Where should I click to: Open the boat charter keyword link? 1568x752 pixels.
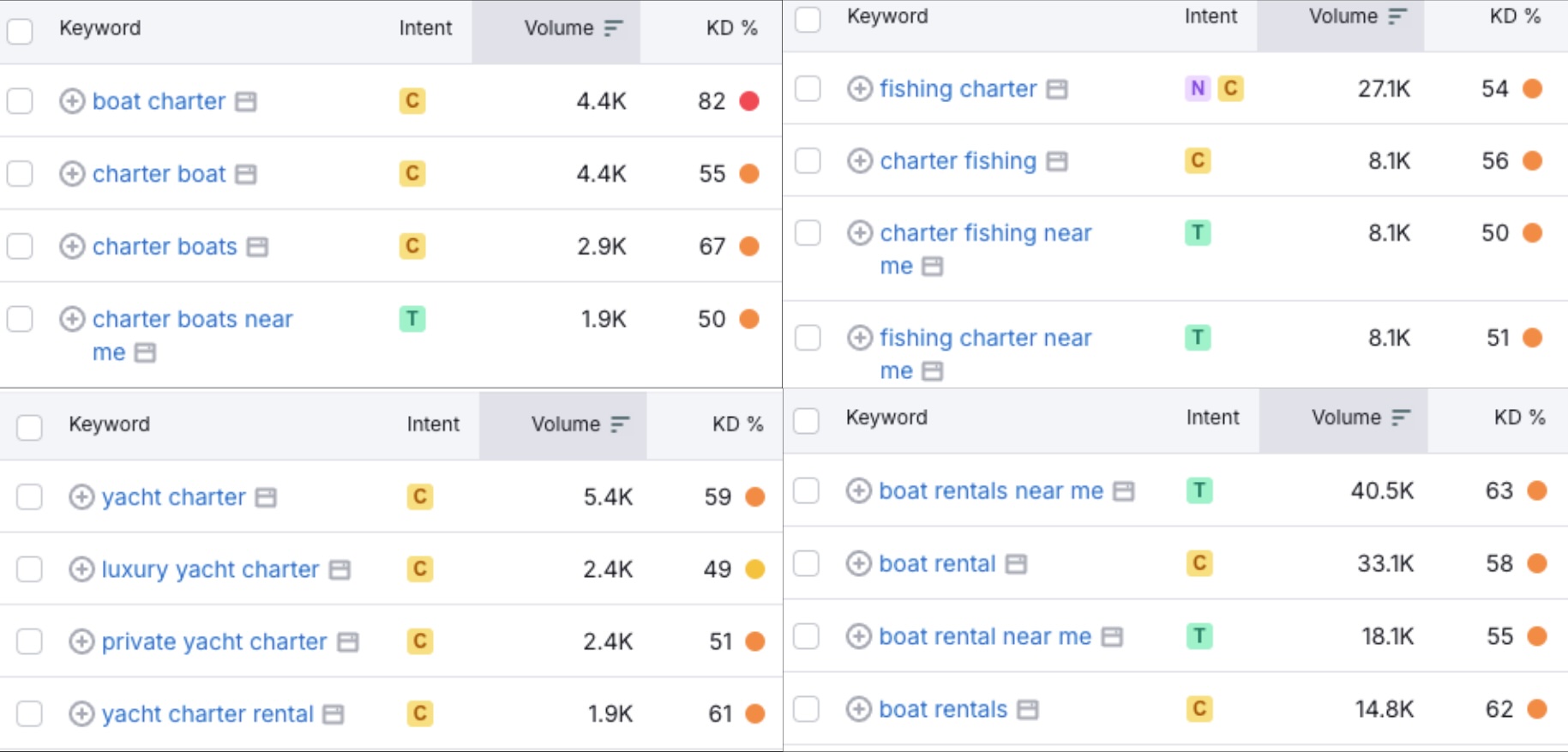159,101
